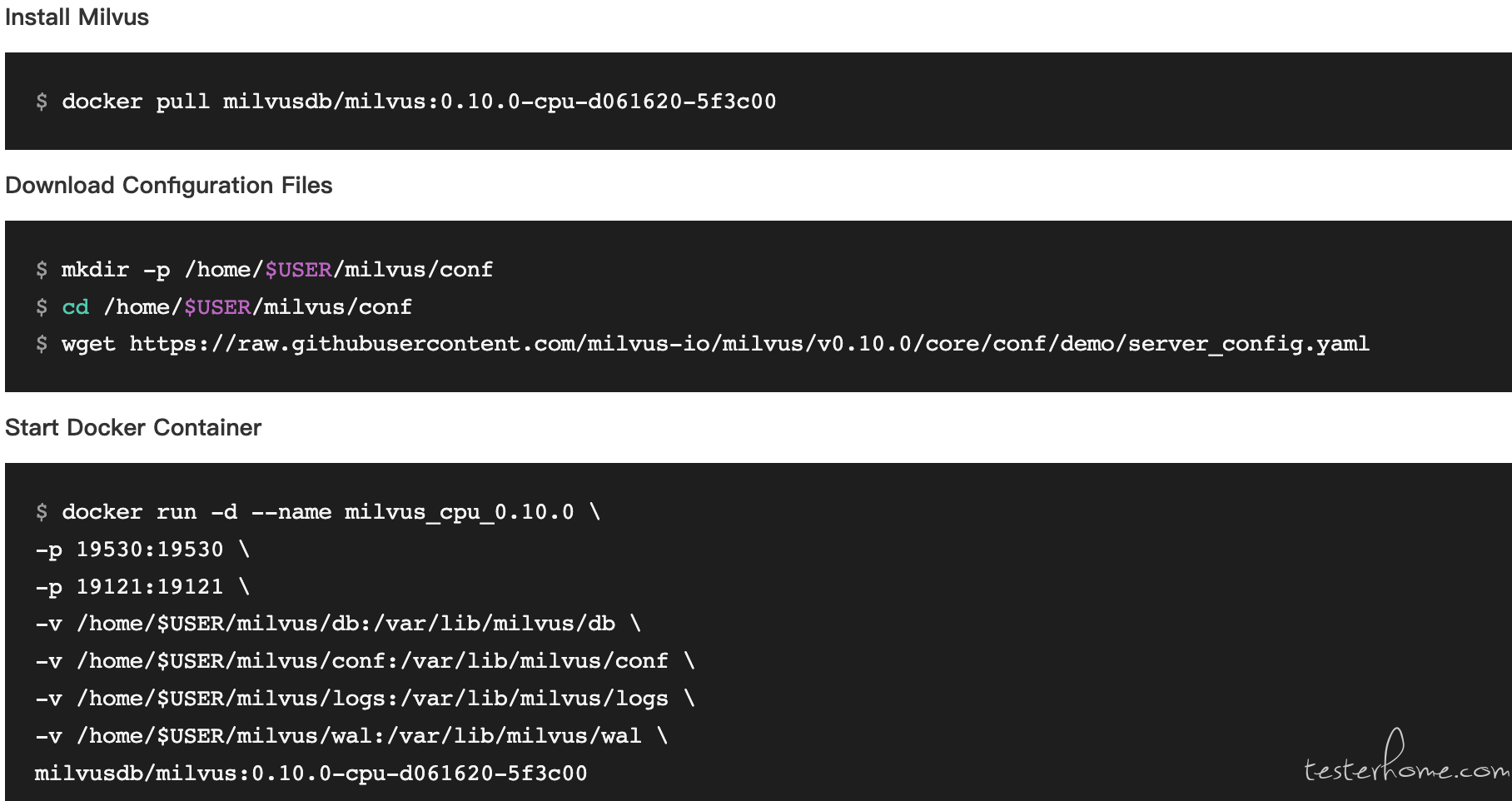
Task: Click the mkdir -p command line
Action: pos(264,270)
